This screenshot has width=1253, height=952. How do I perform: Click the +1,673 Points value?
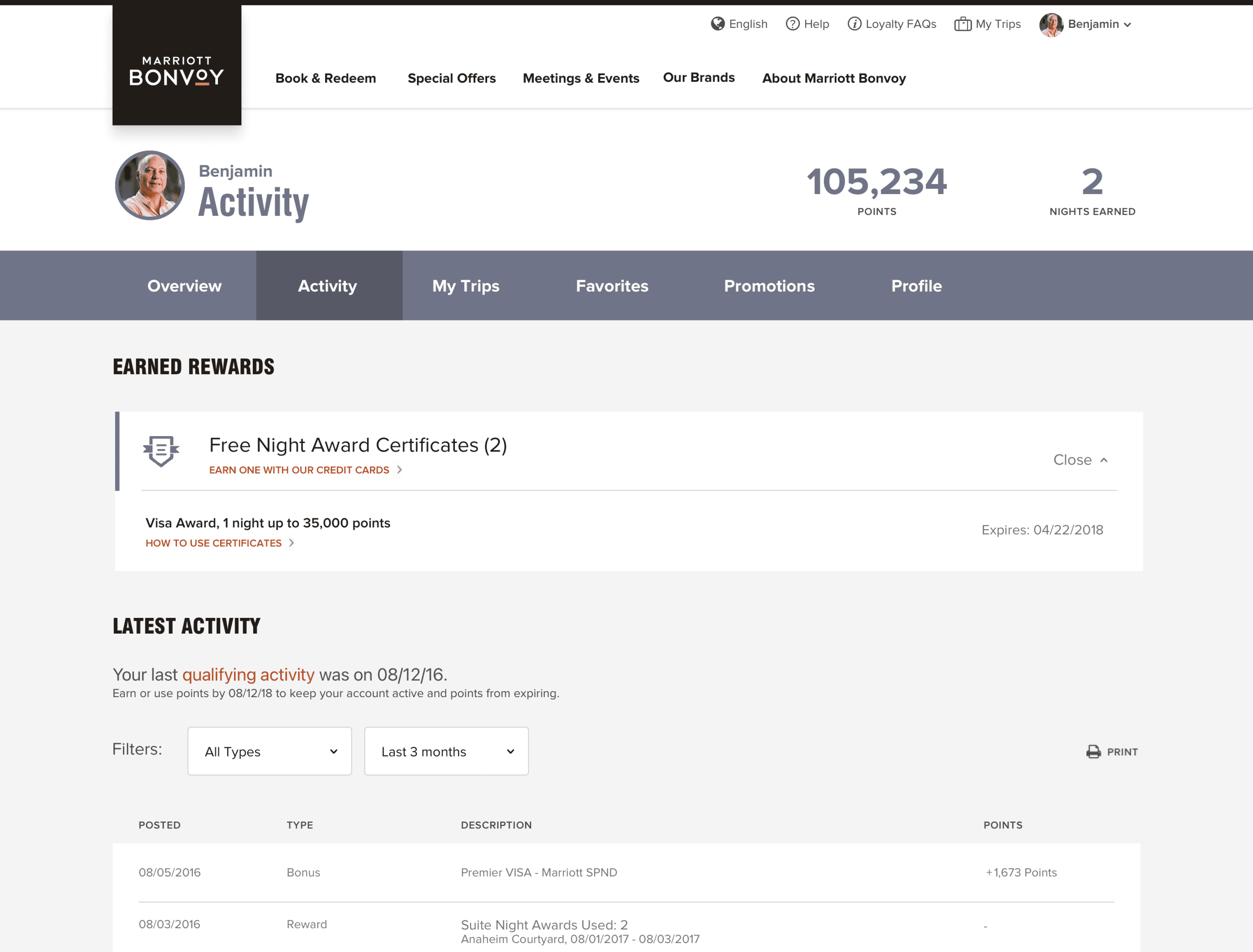(x=1021, y=872)
